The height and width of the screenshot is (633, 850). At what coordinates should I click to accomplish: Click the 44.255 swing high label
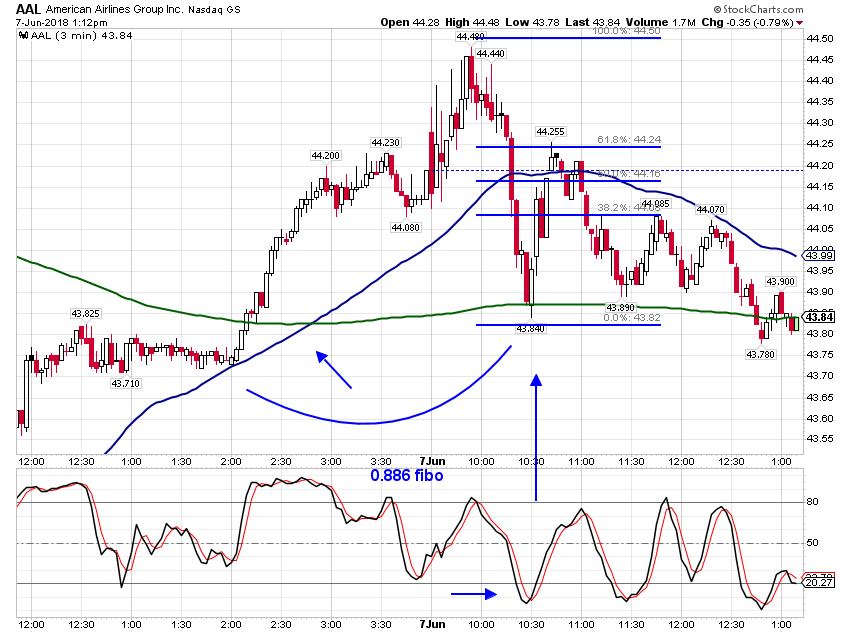click(x=550, y=132)
